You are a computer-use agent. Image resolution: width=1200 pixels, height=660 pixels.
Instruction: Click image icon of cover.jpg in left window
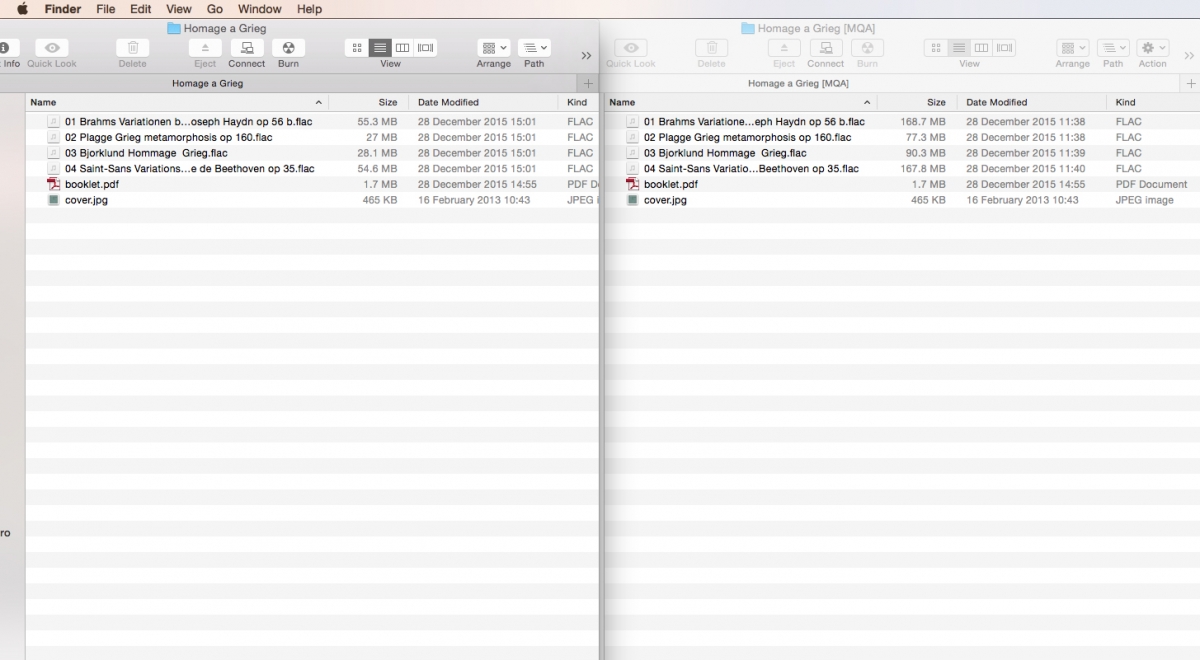(54, 200)
